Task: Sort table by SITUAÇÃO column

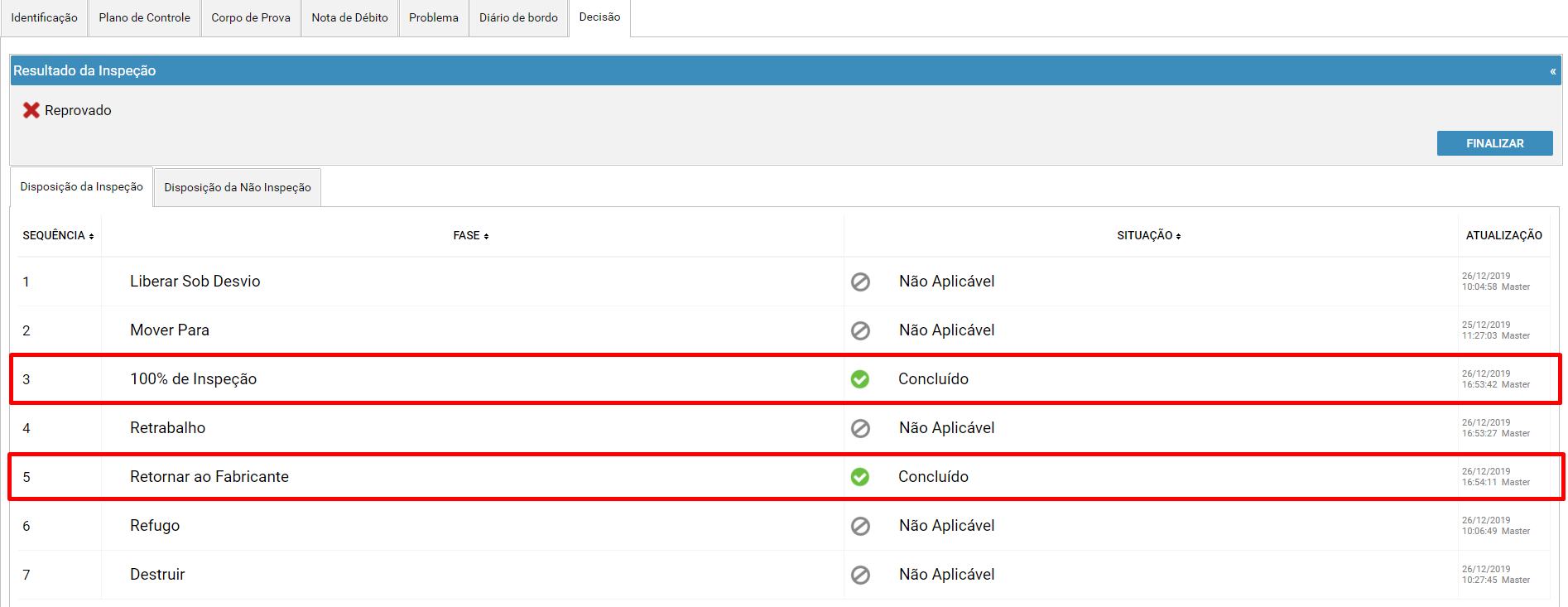Action: click(x=1149, y=235)
